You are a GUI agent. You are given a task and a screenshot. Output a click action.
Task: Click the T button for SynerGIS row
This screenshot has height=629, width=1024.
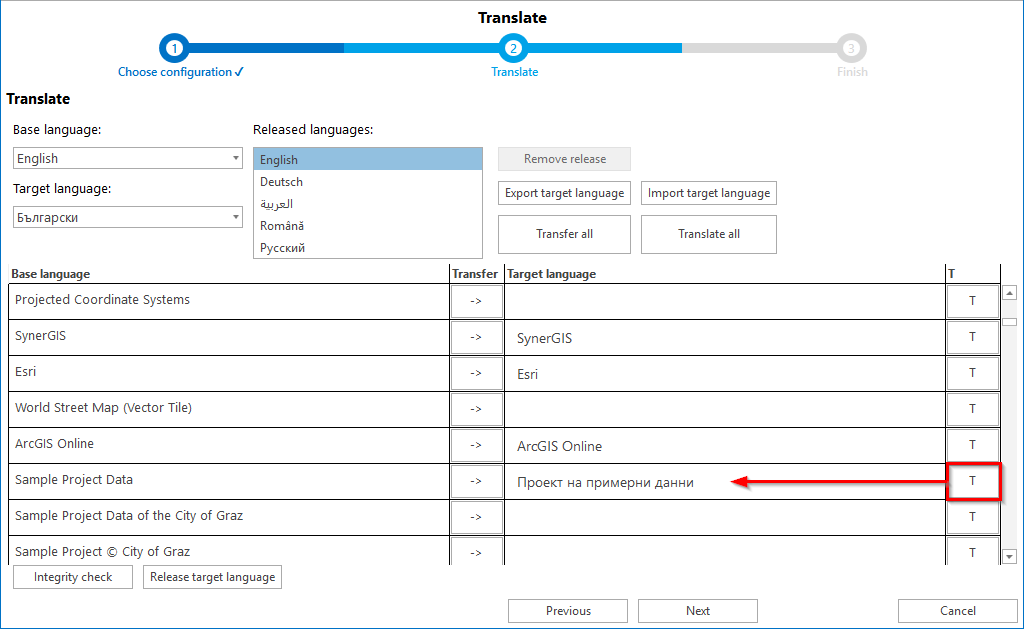point(972,337)
